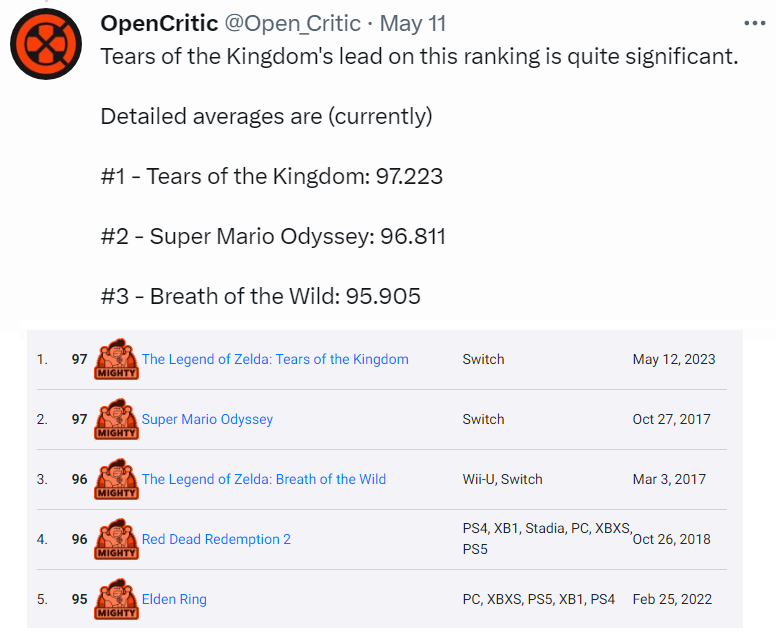Click the Mighty badge beside Red Dead Redemption 2

coord(116,539)
